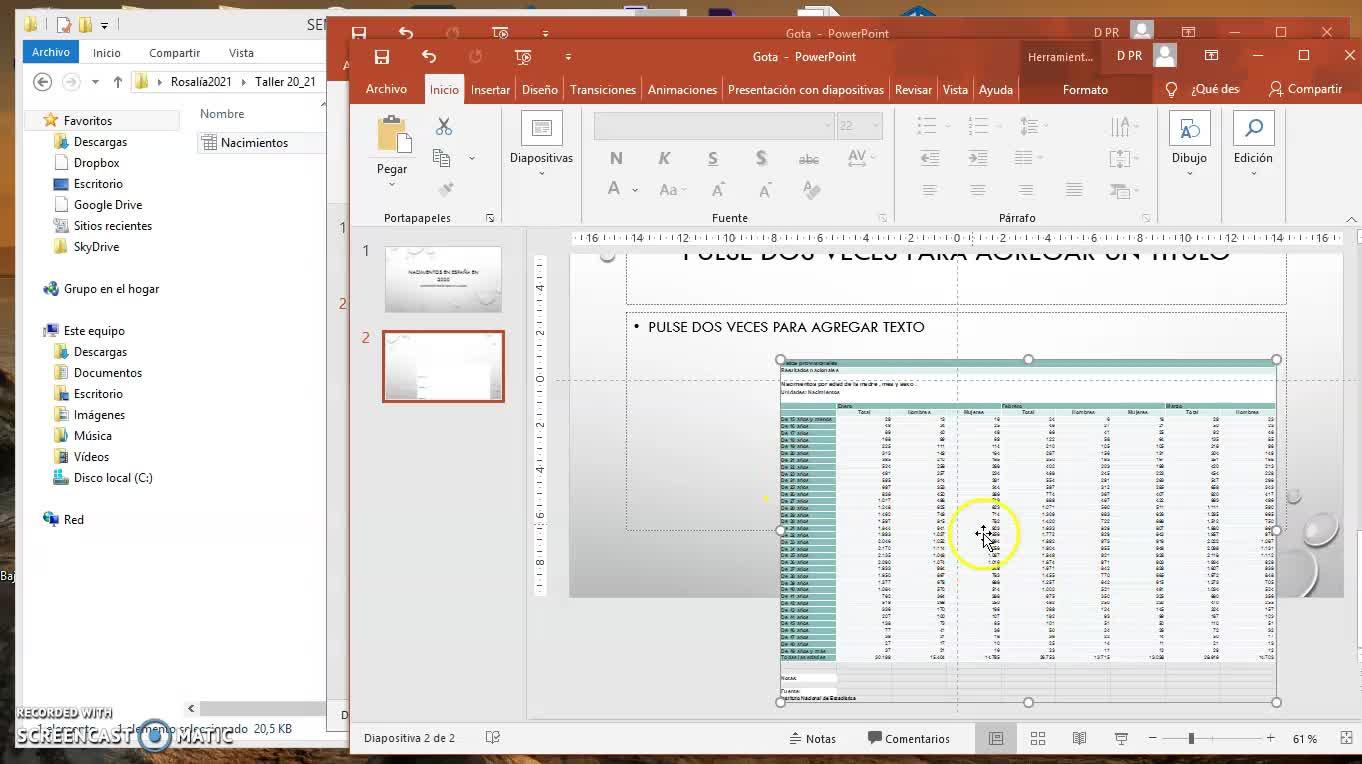Open the Insertar ribbon tab
1362x764 pixels.
point(490,90)
